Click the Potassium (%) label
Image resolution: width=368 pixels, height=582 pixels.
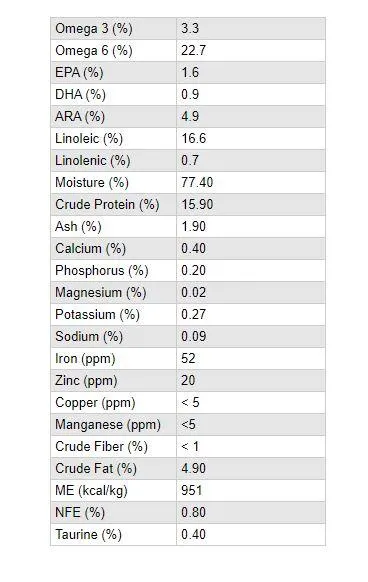[x=97, y=314]
